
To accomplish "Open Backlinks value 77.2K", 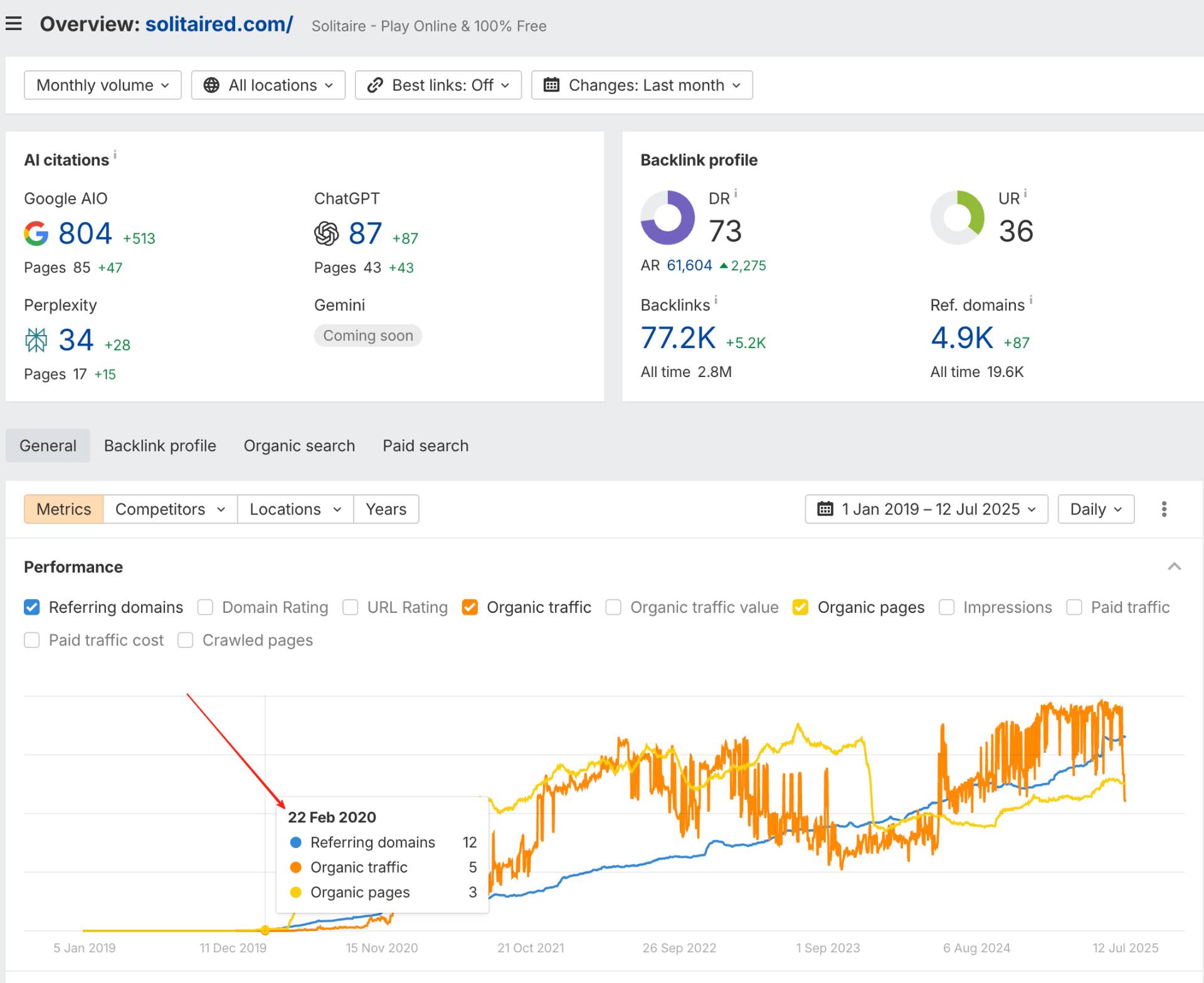I will coord(678,338).
